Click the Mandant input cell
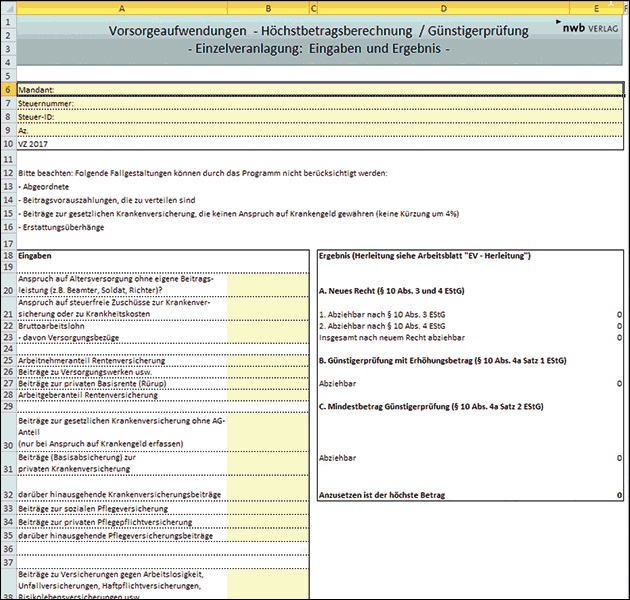This screenshot has width=630, height=600. [320, 89]
